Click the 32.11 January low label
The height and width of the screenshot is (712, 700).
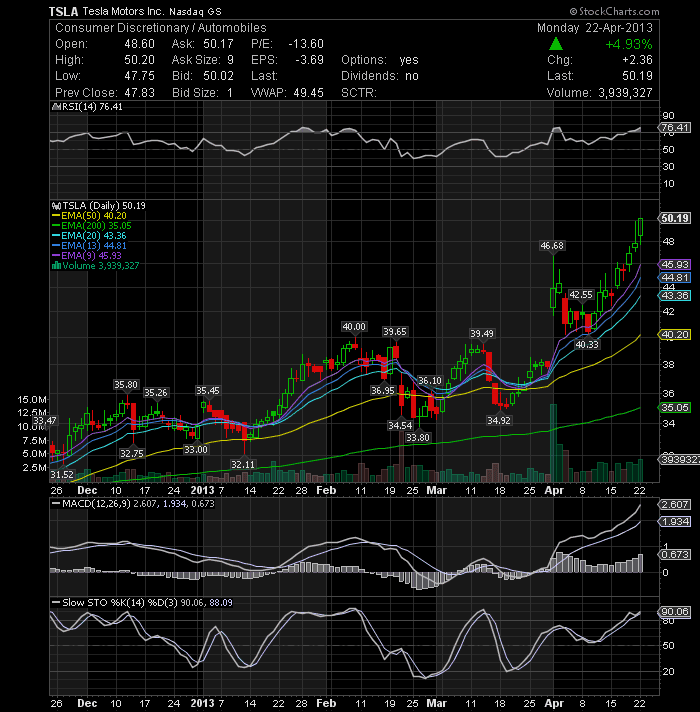[x=243, y=465]
